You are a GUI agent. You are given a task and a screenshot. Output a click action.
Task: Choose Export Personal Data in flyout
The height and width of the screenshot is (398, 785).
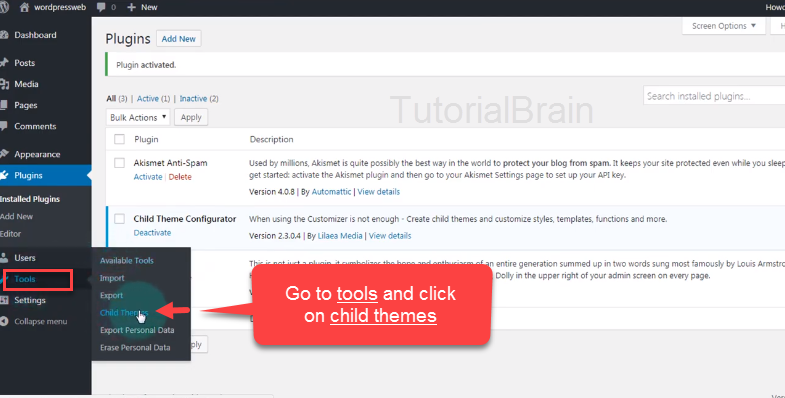[137, 330]
